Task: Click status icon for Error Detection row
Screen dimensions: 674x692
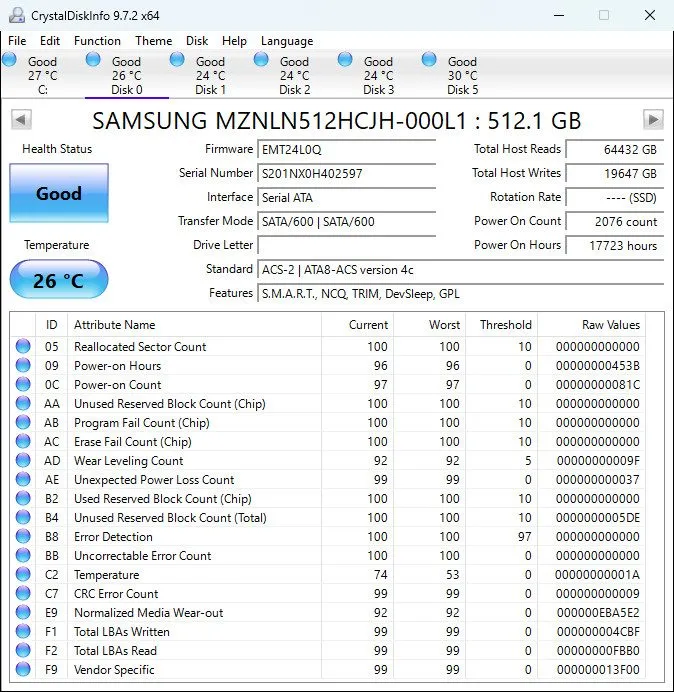Action: [23, 536]
